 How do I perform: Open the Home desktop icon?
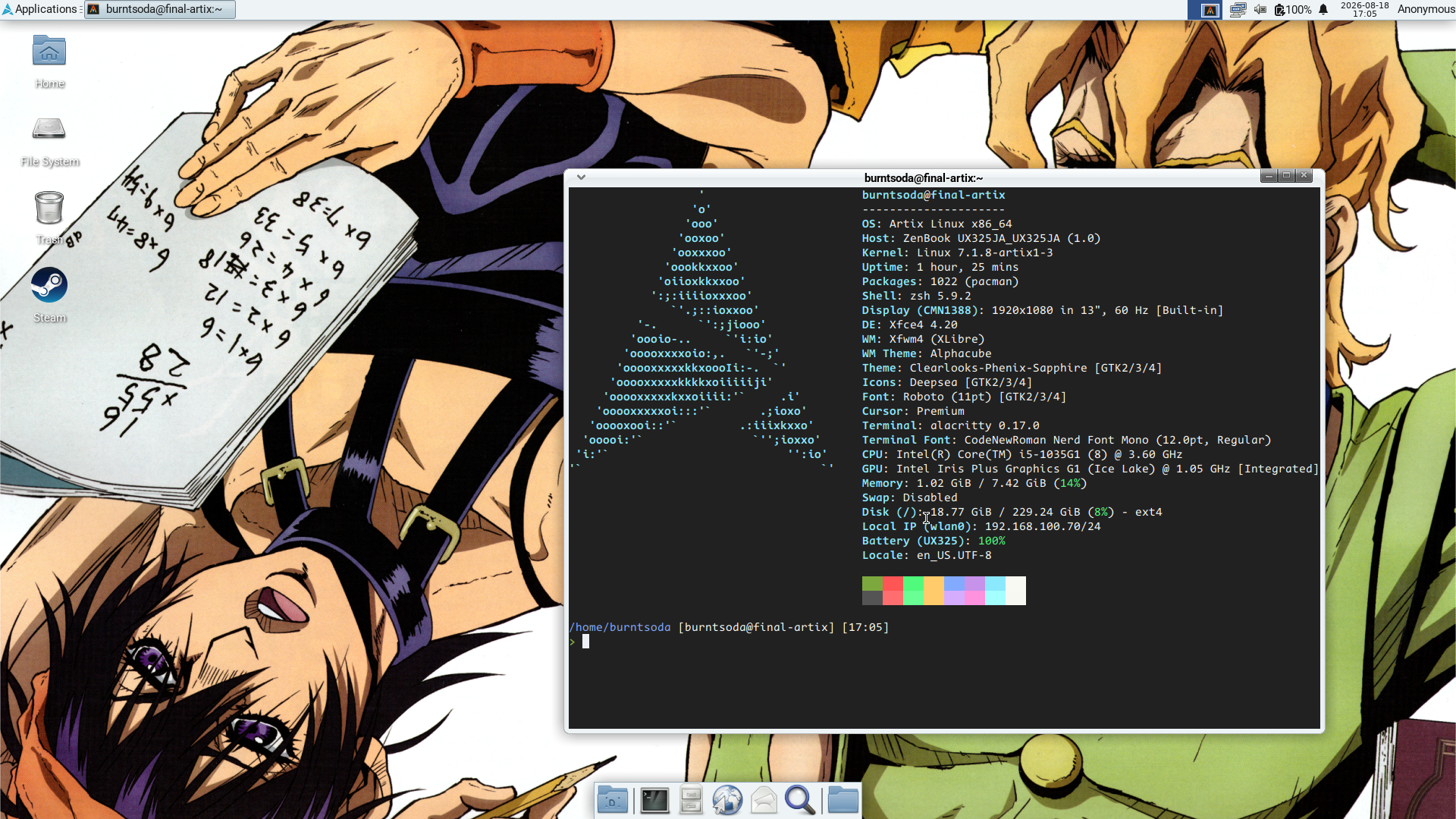click(x=49, y=62)
